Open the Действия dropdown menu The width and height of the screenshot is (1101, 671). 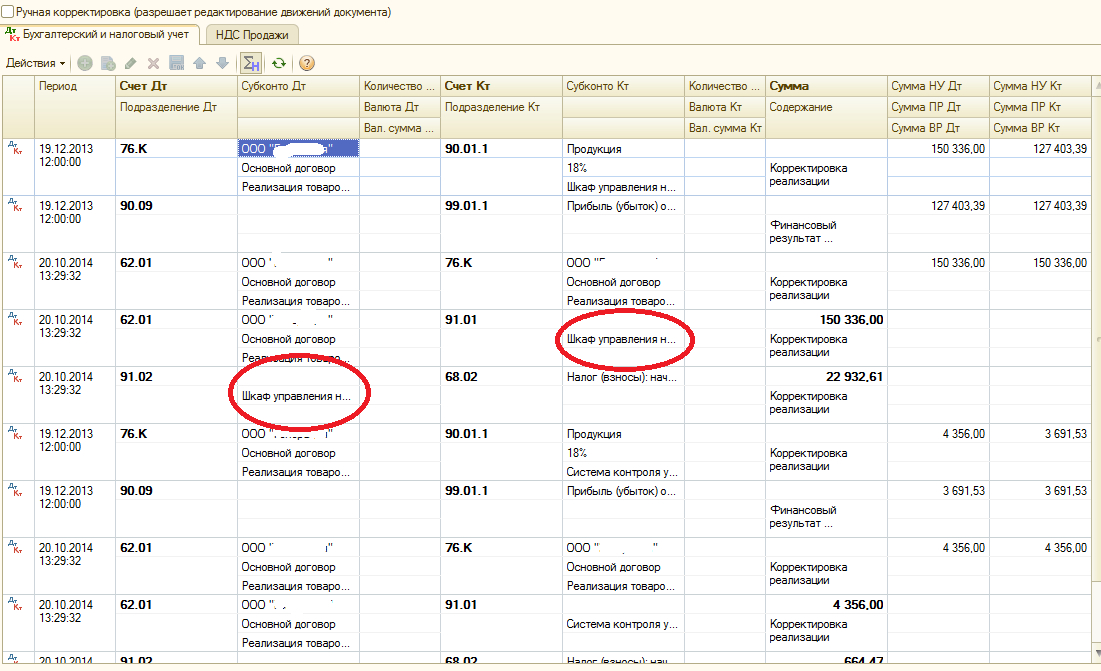(35, 63)
